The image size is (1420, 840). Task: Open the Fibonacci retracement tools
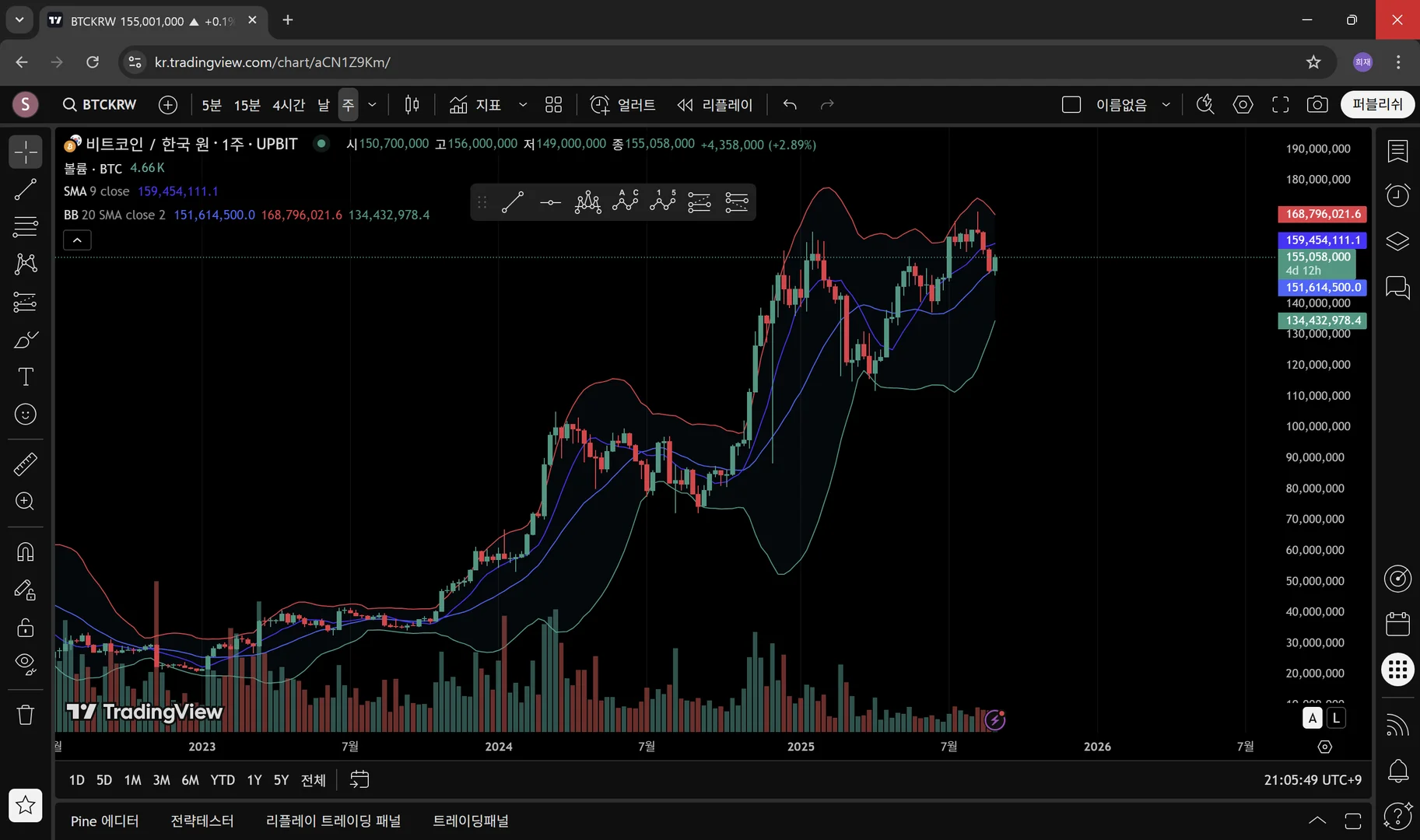tap(26, 226)
